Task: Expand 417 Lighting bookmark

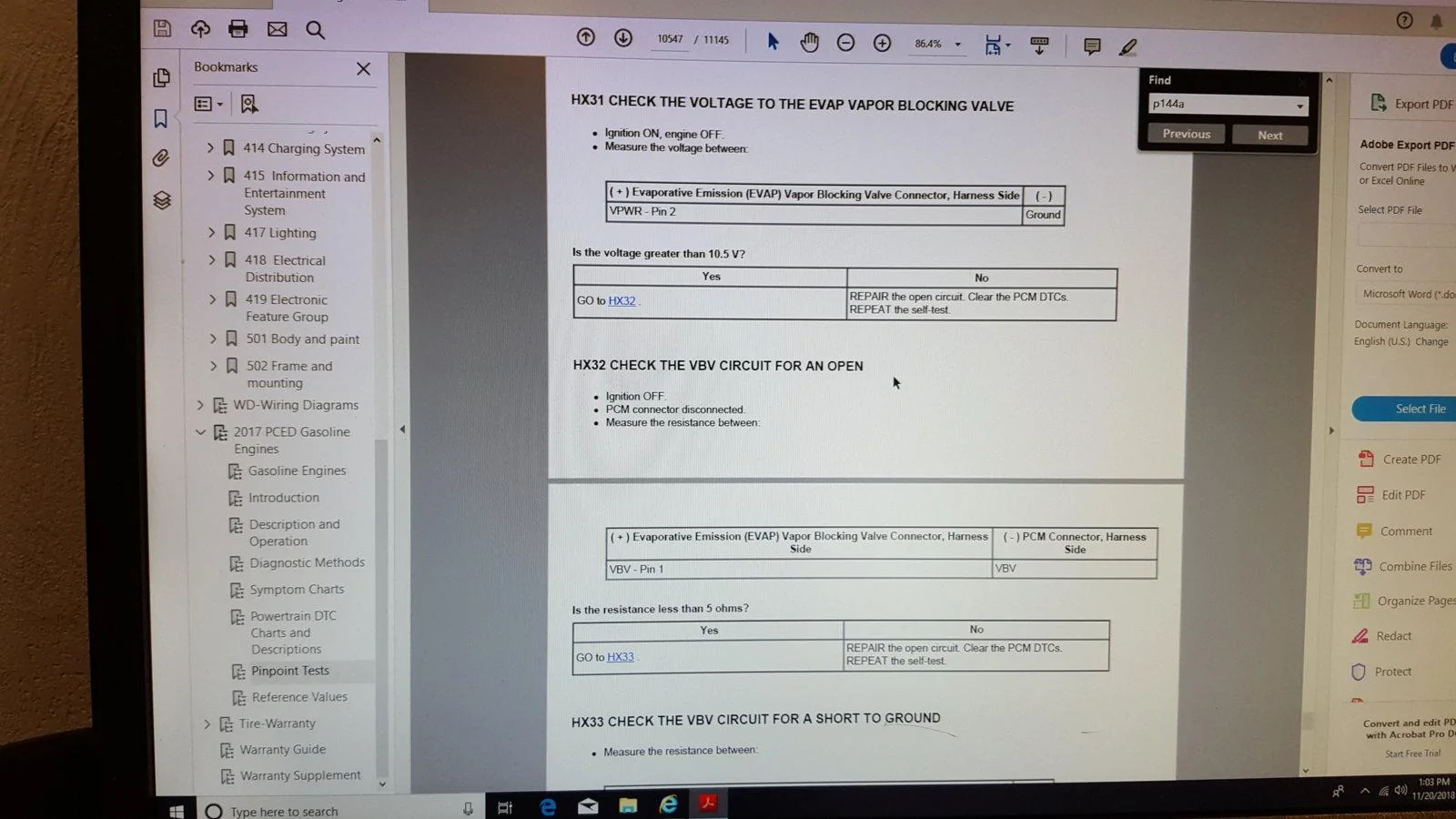Action: [x=212, y=232]
